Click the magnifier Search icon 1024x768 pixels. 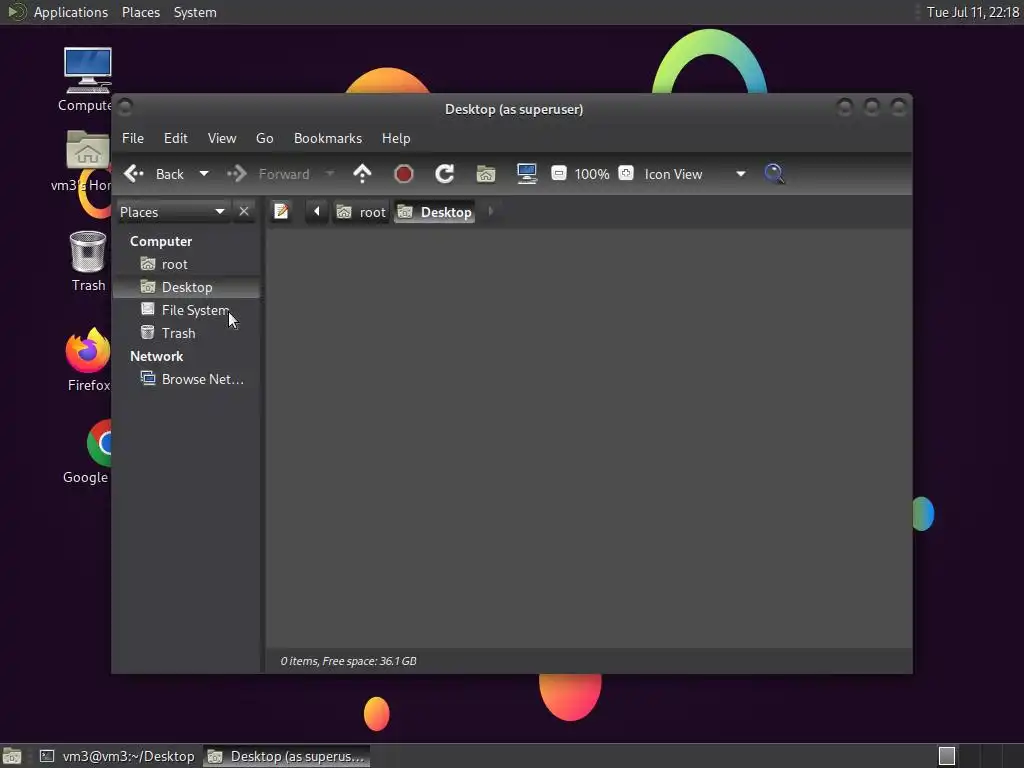pos(774,174)
